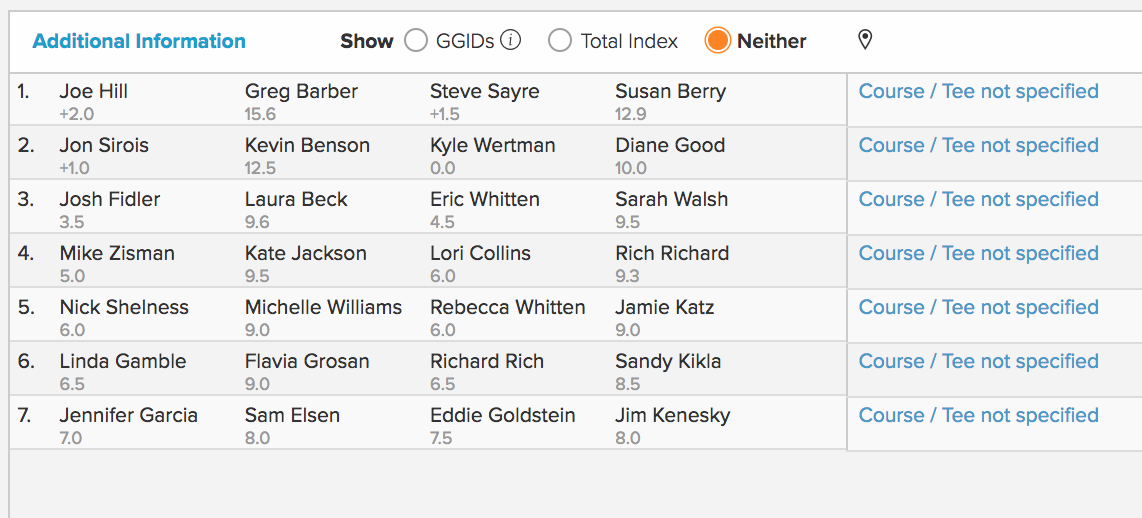Select the Total Index radio button
The height and width of the screenshot is (518, 1142).
(560, 41)
